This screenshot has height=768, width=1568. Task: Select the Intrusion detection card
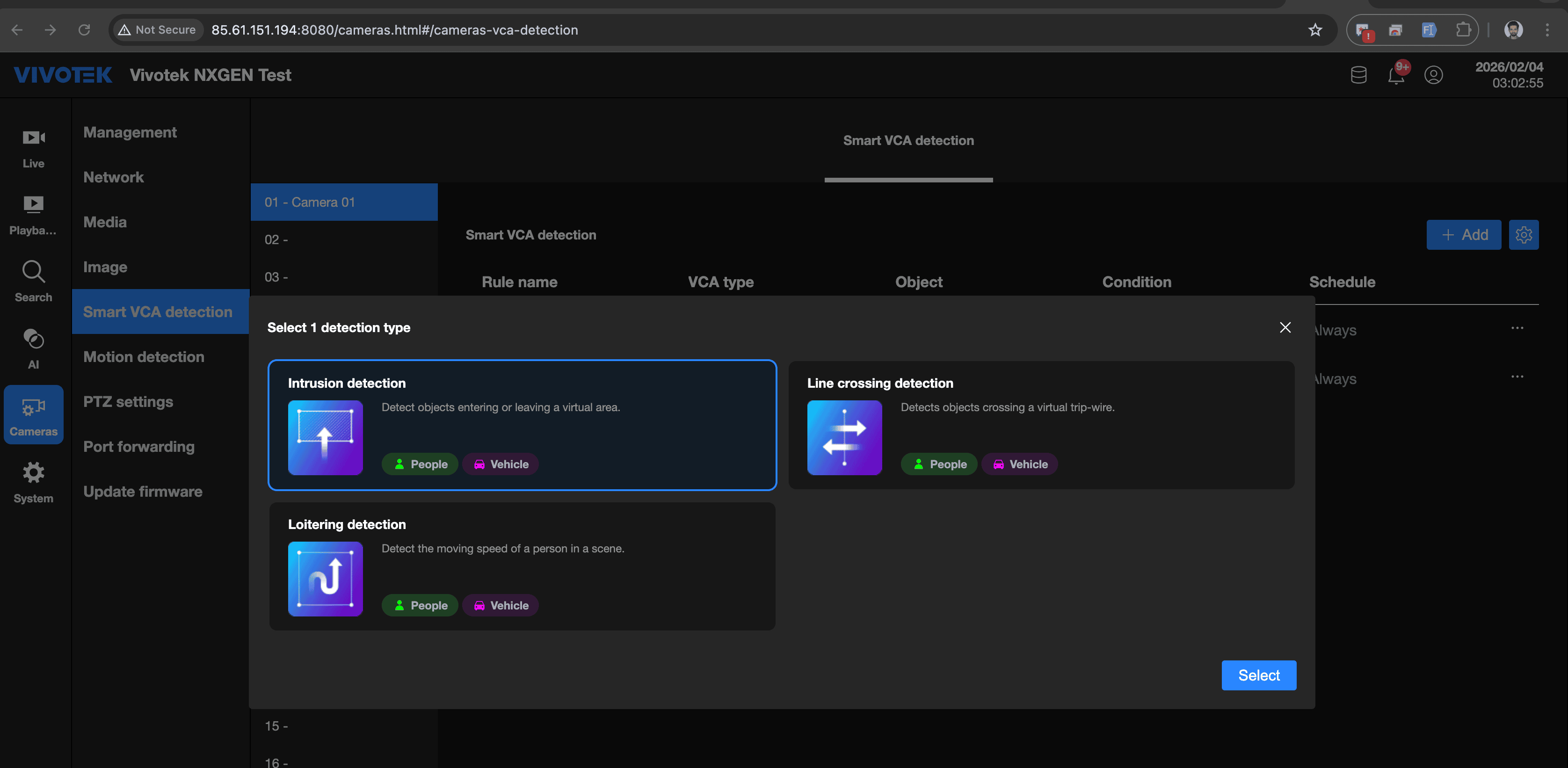coord(522,425)
